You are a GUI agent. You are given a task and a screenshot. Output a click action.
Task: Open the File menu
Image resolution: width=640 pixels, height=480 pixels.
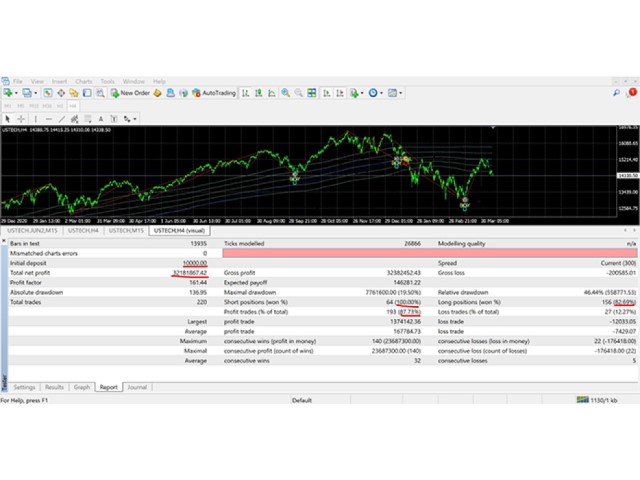tap(18, 81)
